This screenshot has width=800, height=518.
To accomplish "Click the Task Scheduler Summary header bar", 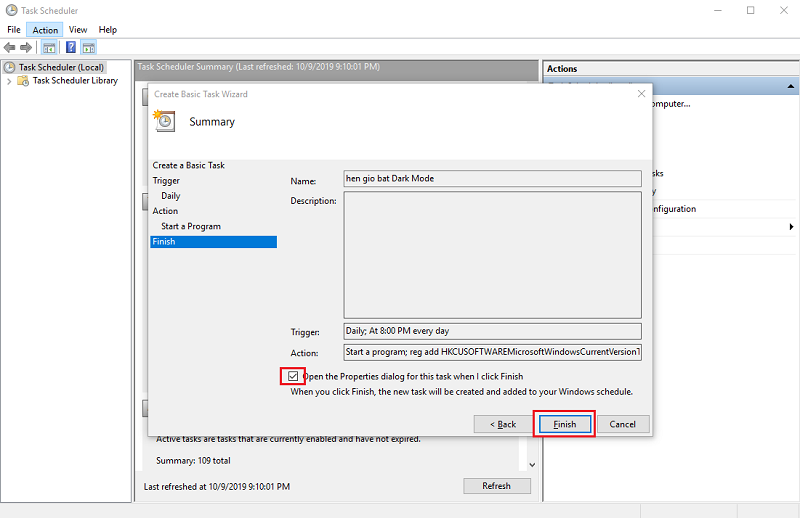I will (337, 68).
